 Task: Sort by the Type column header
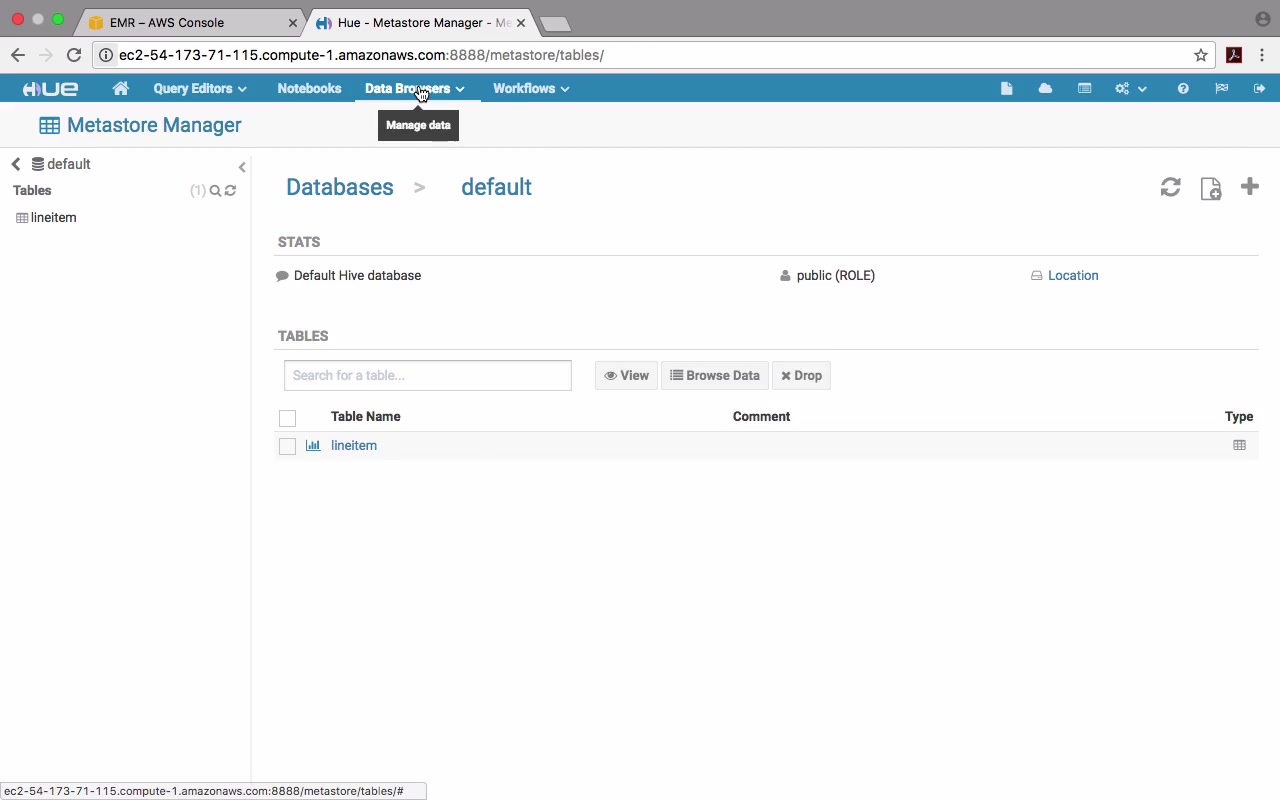click(x=1239, y=417)
